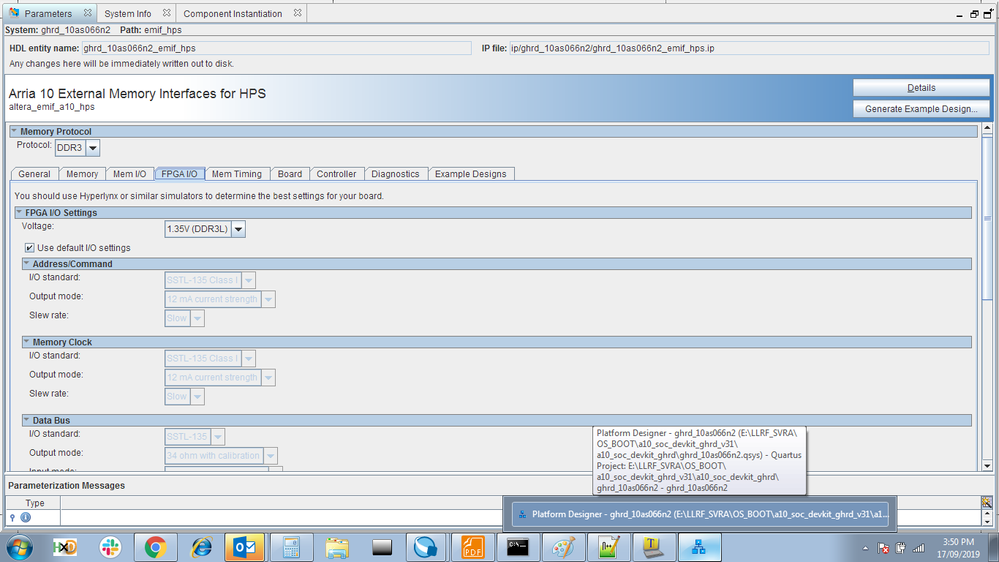Switch to the Mem I/O tab
The width and height of the screenshot is (999, 562).
tap(129, 174)
